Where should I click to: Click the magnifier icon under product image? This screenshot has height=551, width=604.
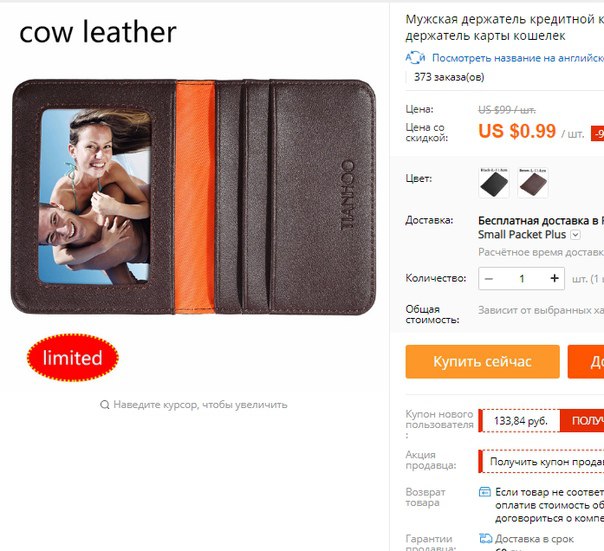coord(104,405)
